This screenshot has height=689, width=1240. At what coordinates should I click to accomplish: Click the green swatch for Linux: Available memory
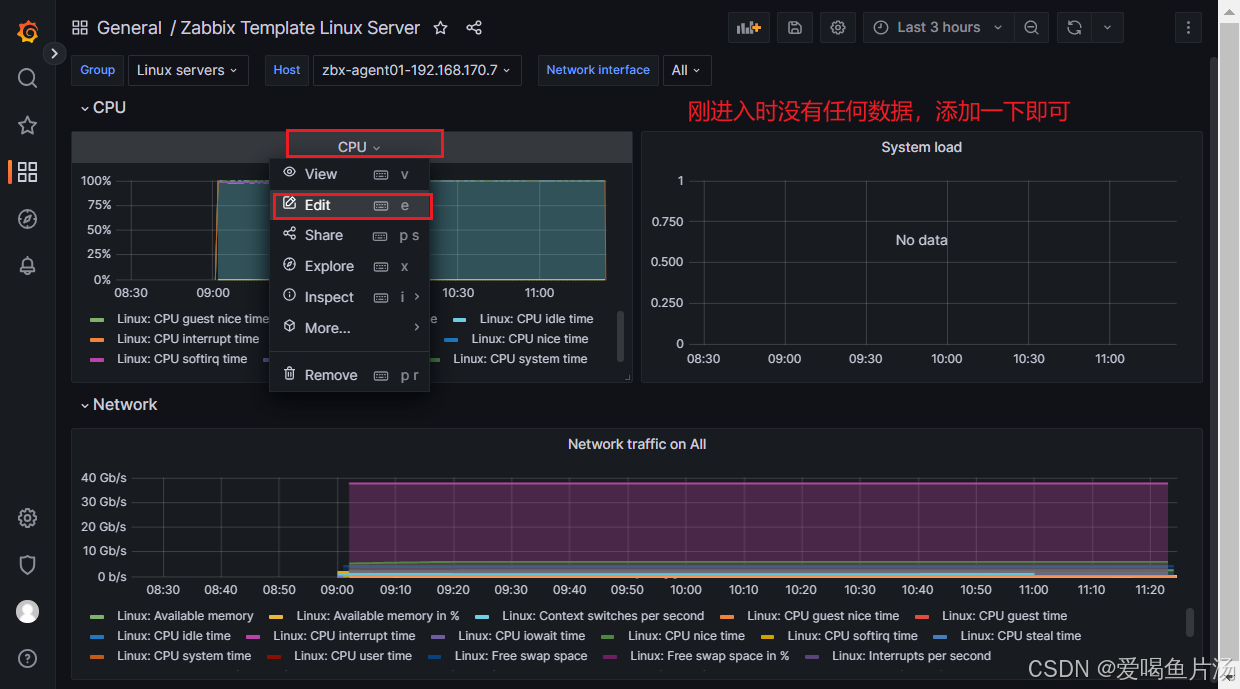(x=97, y=616)
